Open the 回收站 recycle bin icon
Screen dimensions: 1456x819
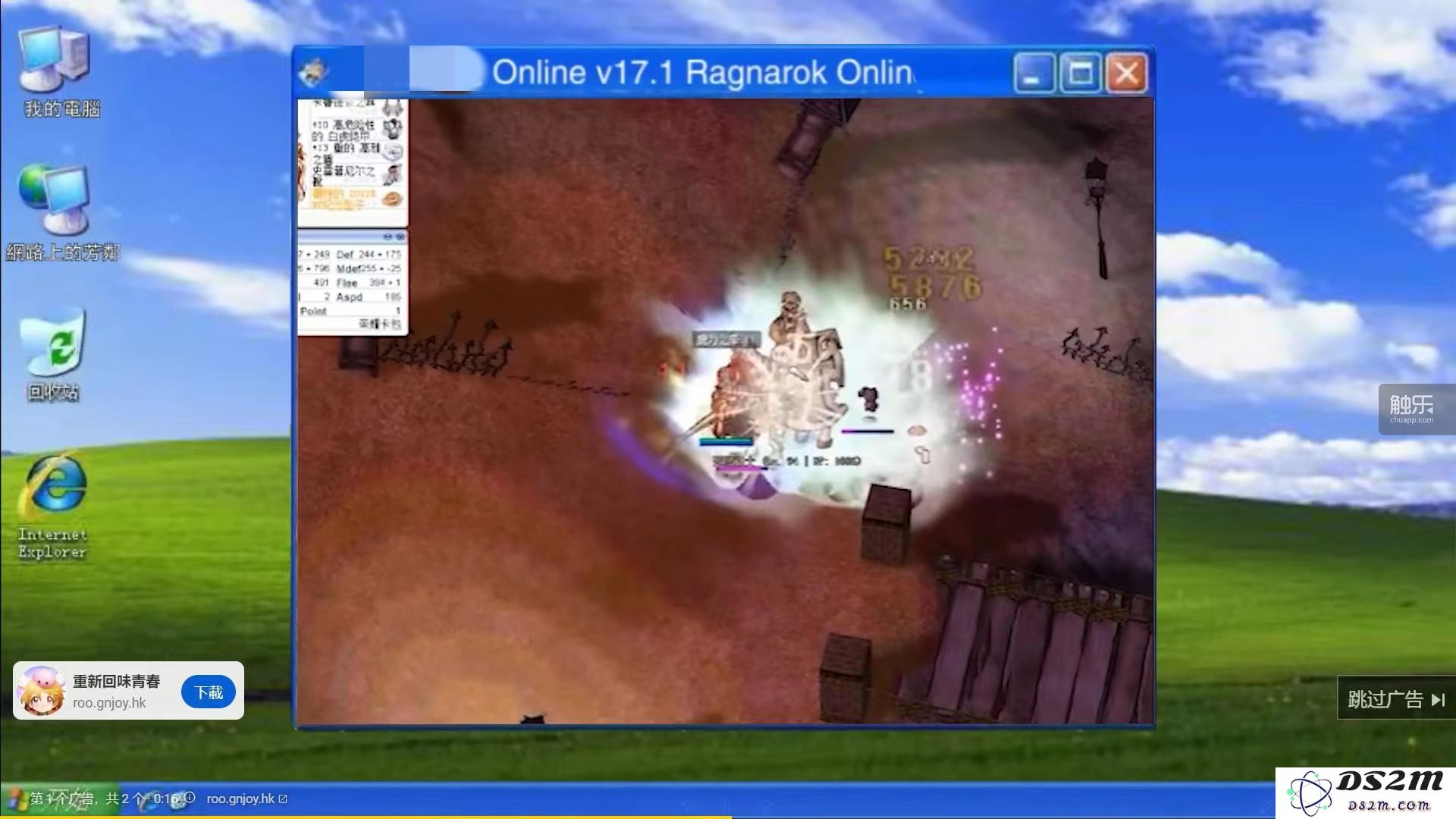(x=53, y=355)
